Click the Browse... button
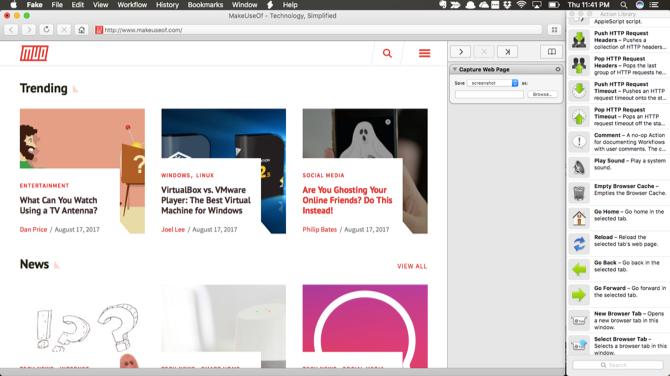Image resolution: width=670 pixels, height=376 pixels. 542,94
